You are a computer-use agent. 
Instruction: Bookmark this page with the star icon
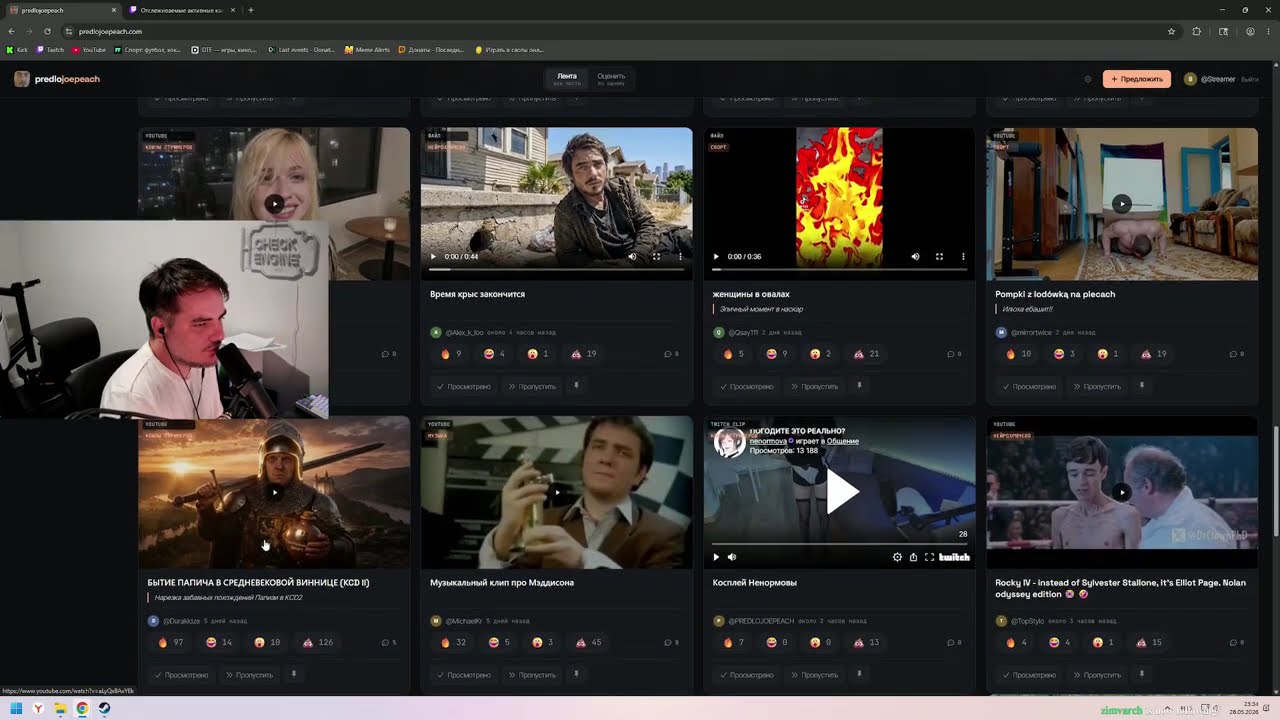click(1171, 31)
